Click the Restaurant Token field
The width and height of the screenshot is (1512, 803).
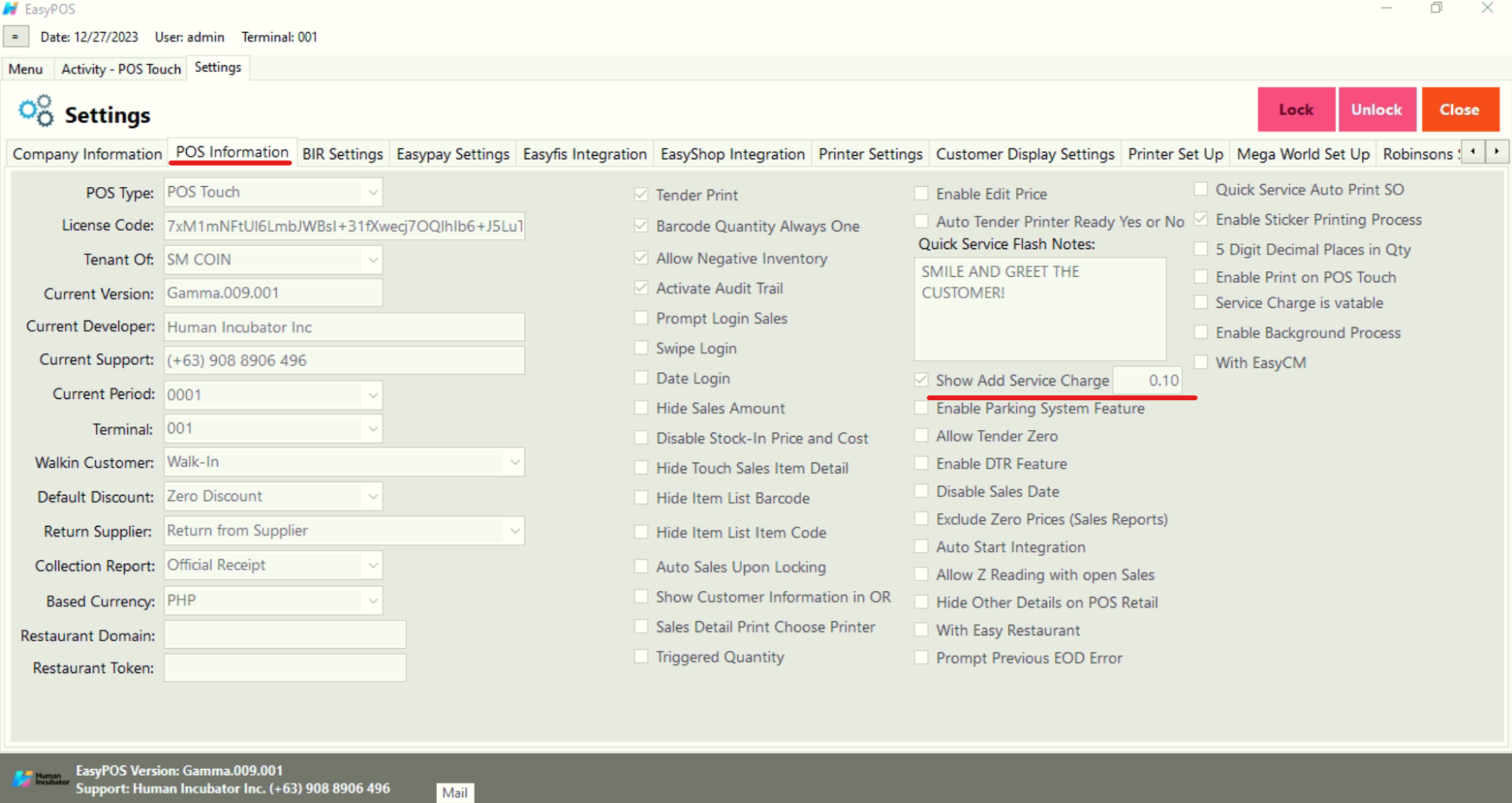[284, 668]
